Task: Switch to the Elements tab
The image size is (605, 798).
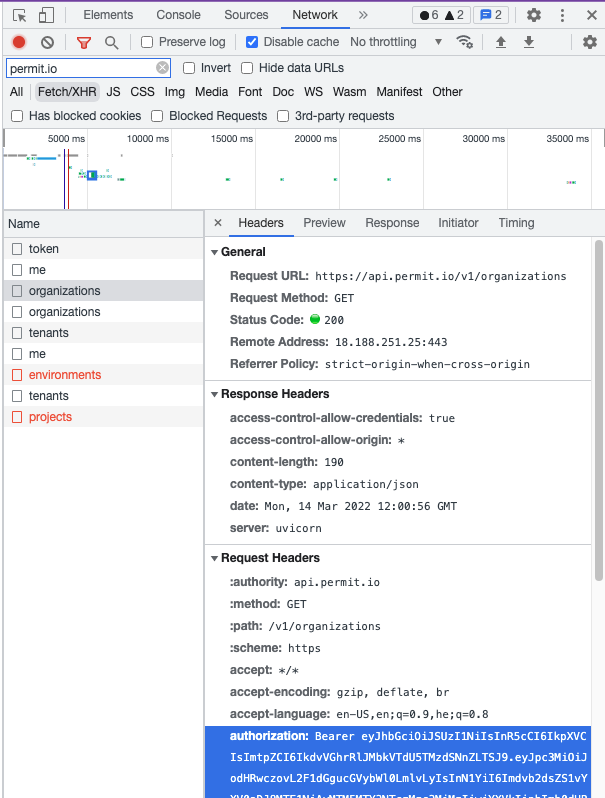Action: (108, 15)
